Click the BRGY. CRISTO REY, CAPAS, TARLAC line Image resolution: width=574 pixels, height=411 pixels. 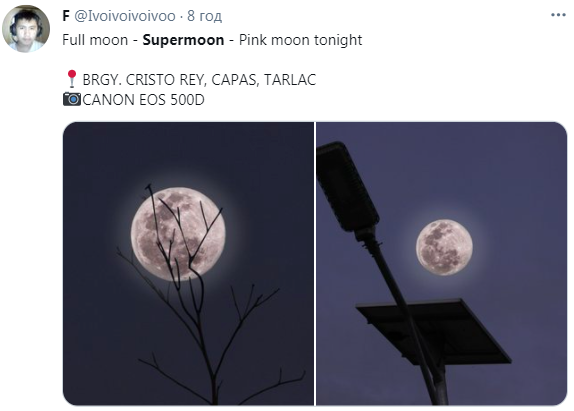199,79
